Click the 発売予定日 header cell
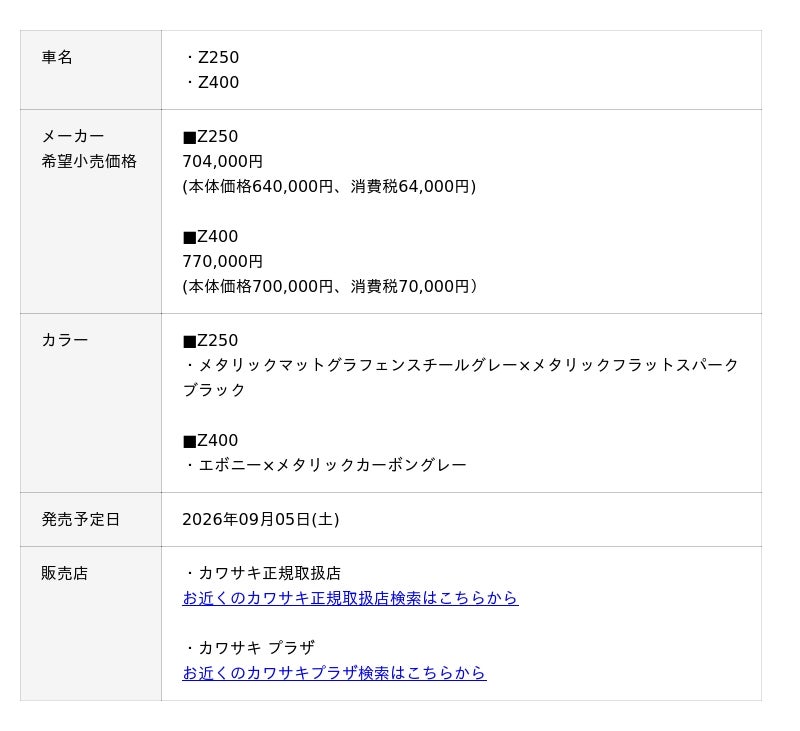 pyautogui.click(x=91, y=519)
